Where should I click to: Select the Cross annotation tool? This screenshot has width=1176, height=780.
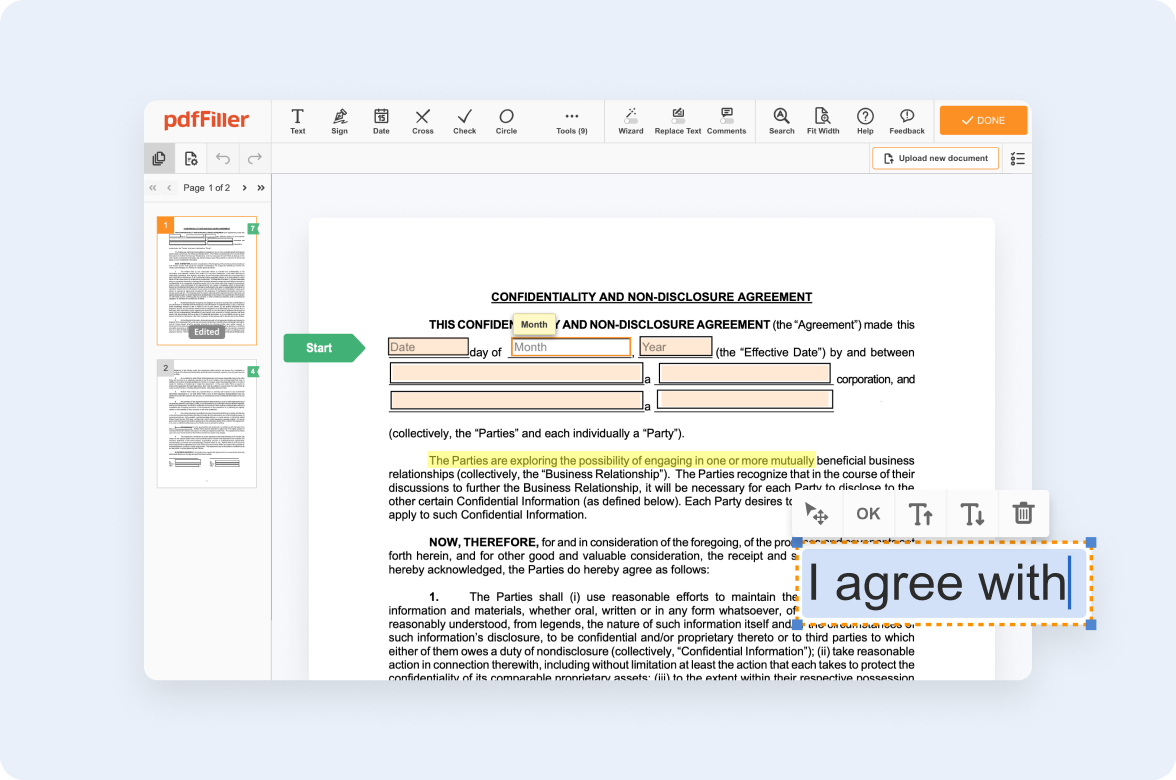point(422,120)
